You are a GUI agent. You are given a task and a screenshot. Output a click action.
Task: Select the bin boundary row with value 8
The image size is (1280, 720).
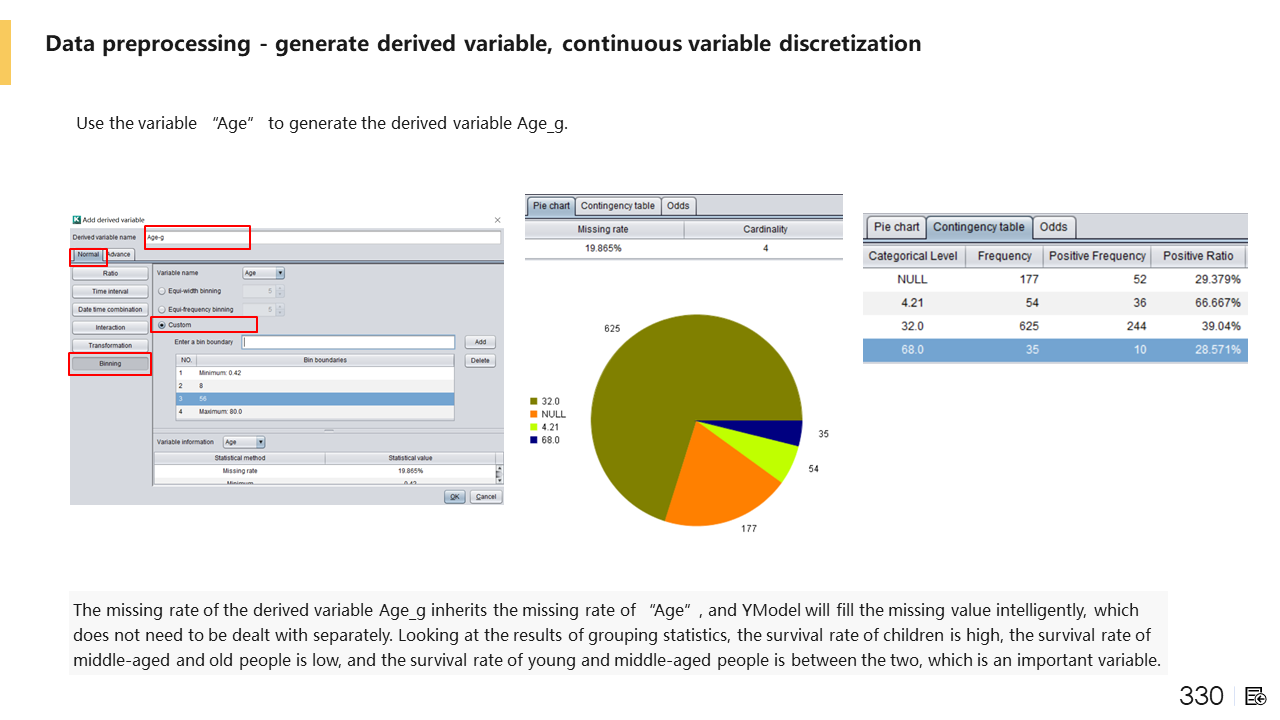point(315,385)
